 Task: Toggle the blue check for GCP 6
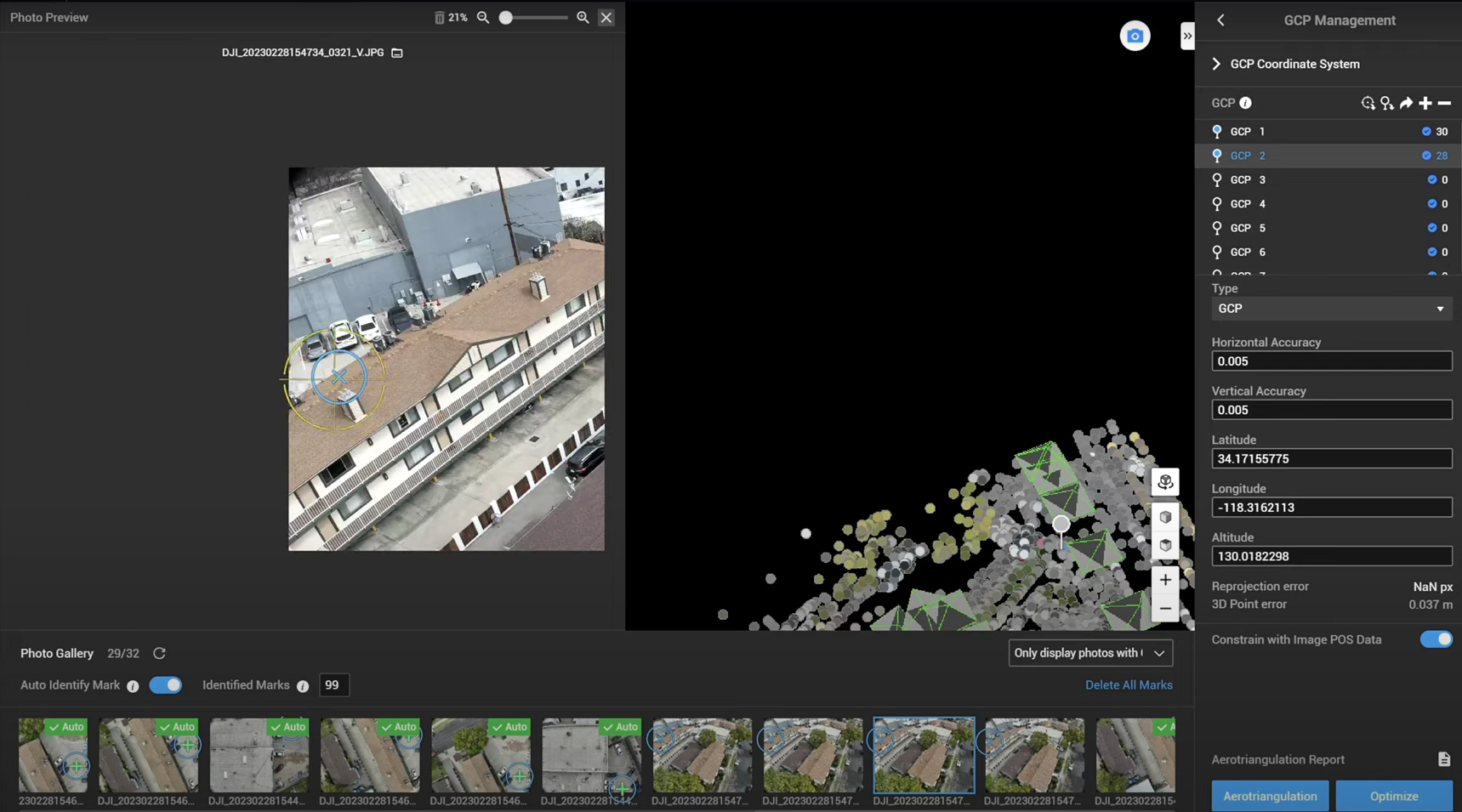pos(1432,253)
